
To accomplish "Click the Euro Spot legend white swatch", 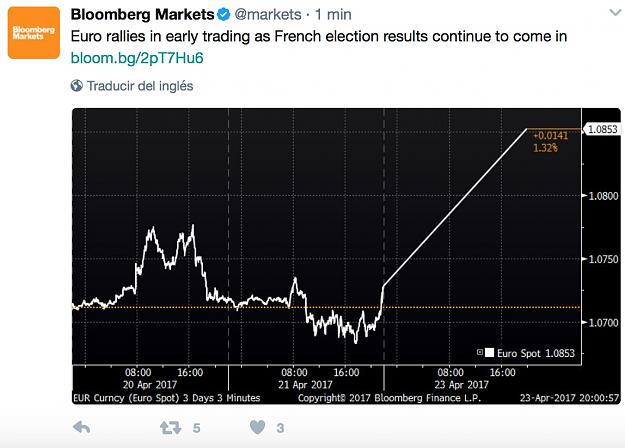I will pyautogui.click(x=489, y=353).
